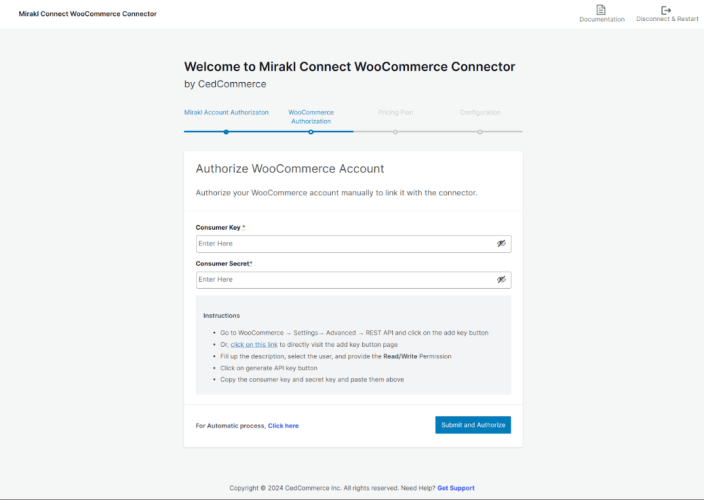Go to the Pricing Plan step

pos(395,113)
